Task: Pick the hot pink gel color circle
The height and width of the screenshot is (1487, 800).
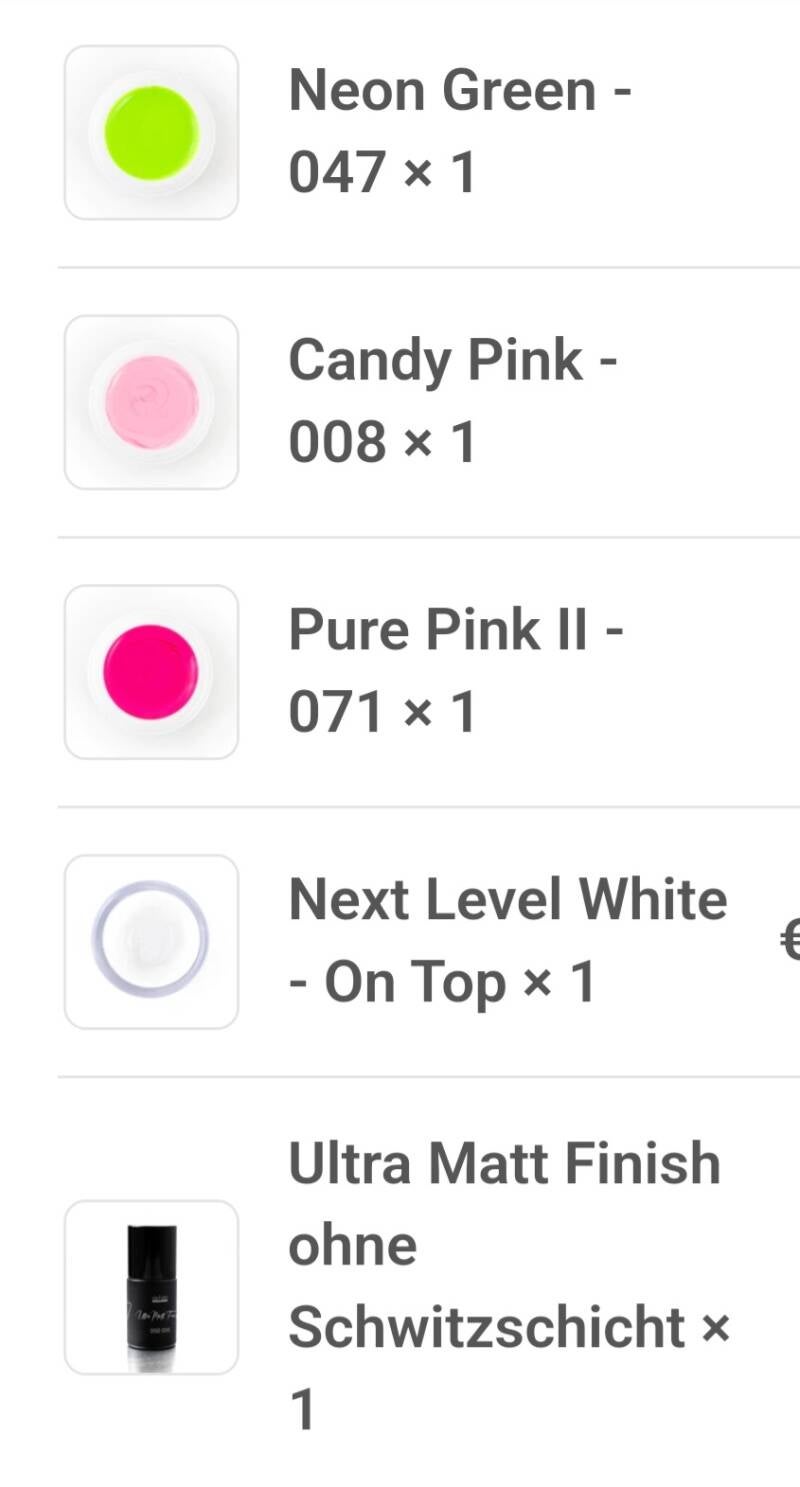Action: tap(151, 672)
